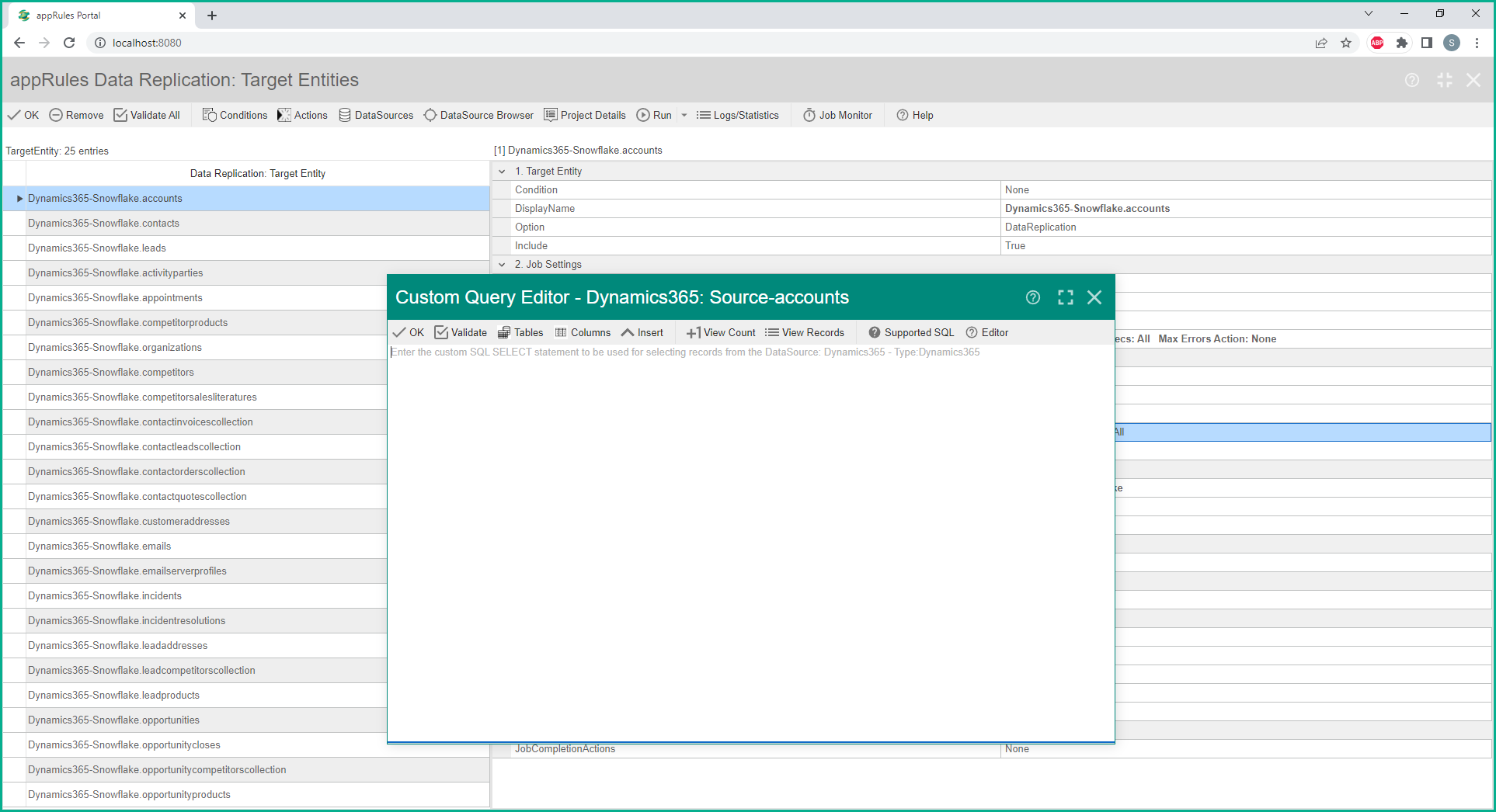Click OK checkmark in Custom Query Editor toolbar
This screenshot has height=812, width=1496.
[x=409, y=332]
